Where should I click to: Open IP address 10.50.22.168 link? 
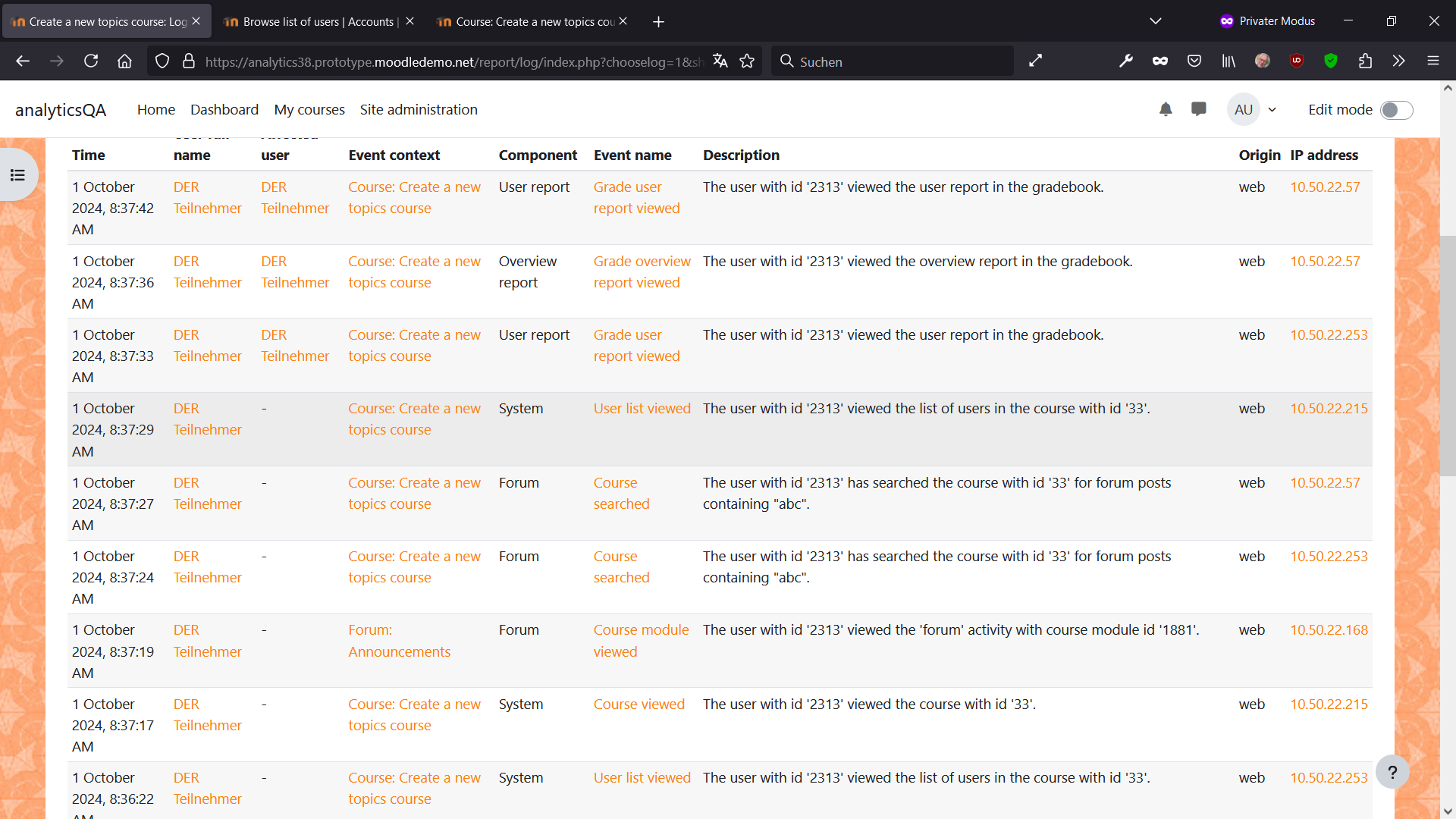[1329, 629]
